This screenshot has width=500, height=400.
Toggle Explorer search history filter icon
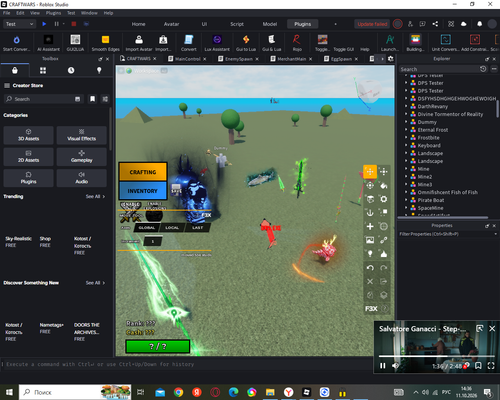tap(483, 69)
